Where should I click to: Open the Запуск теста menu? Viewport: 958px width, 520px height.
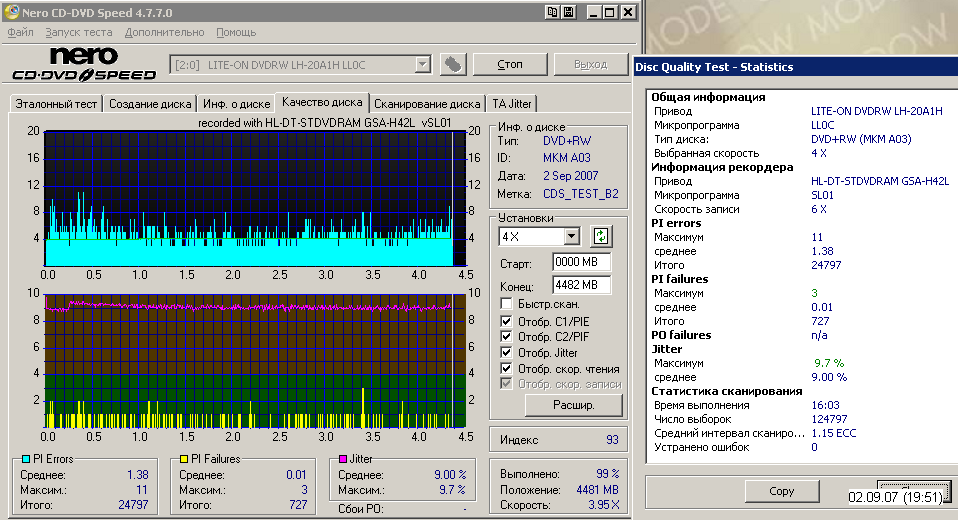pyautogui.click(x=79, y=33)
